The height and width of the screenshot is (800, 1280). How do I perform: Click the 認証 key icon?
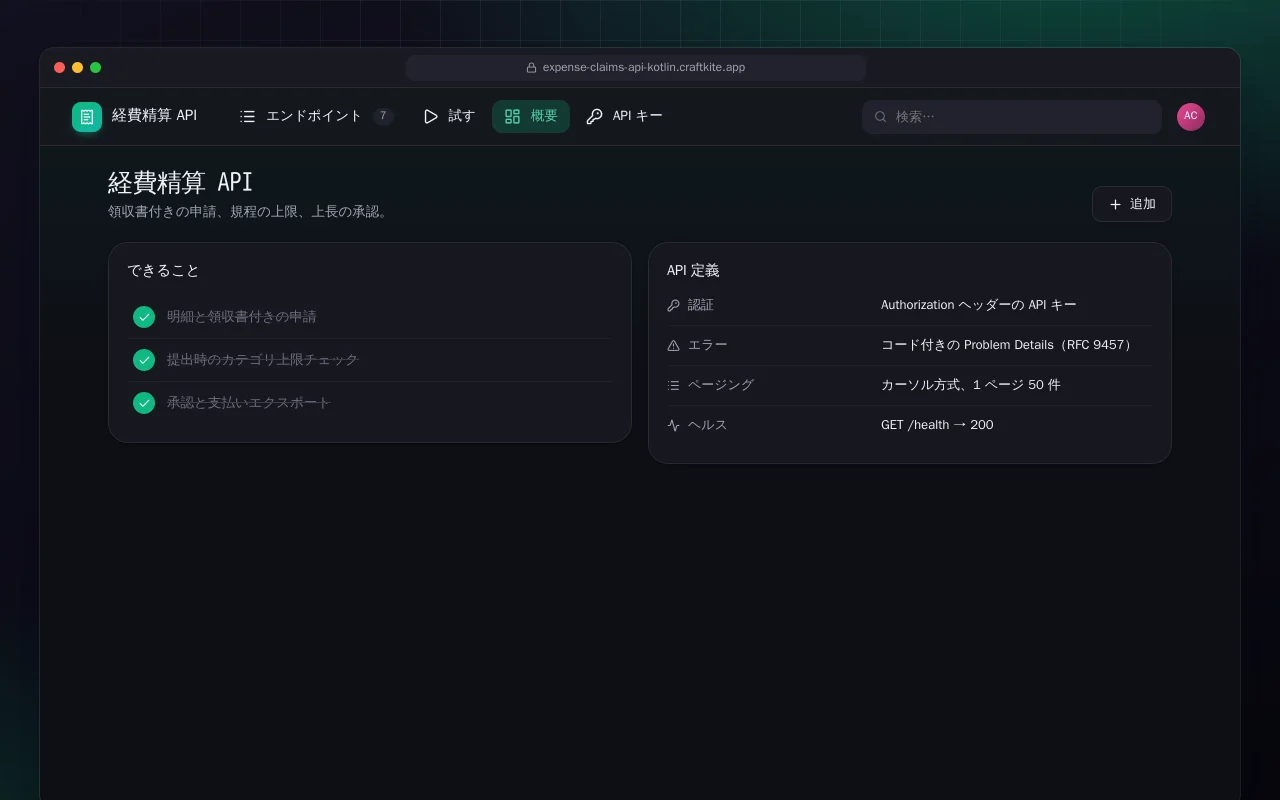(x=673, y=305)
